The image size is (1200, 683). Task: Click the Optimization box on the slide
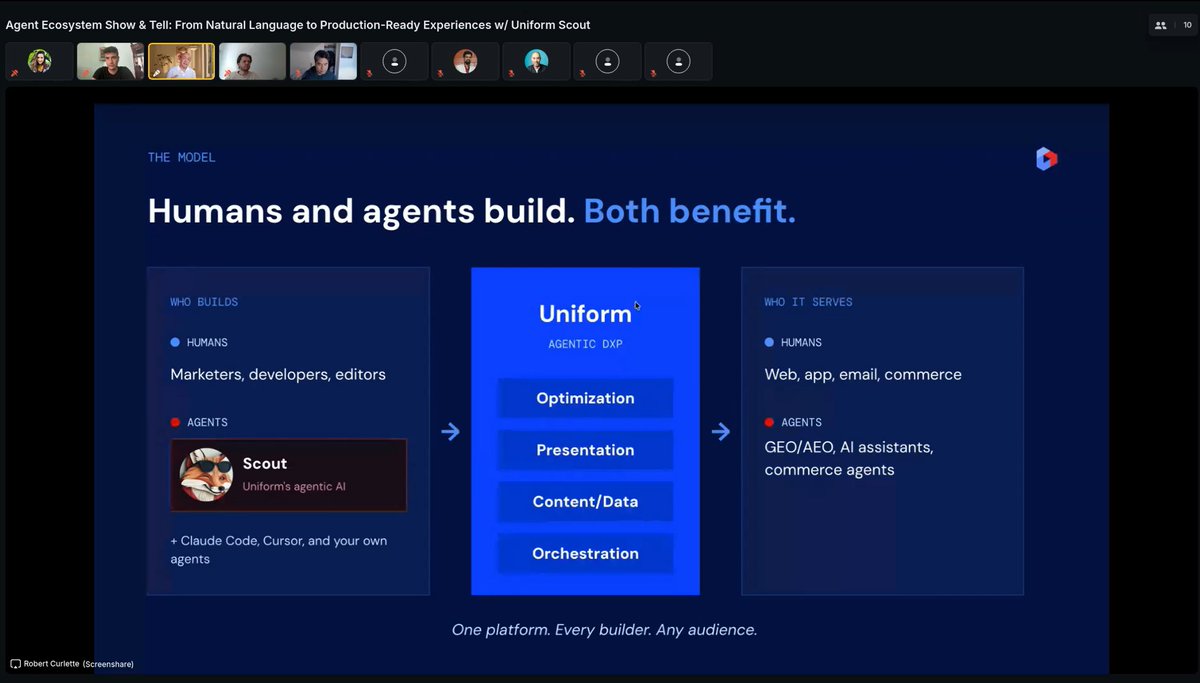[x=585, y=398]
